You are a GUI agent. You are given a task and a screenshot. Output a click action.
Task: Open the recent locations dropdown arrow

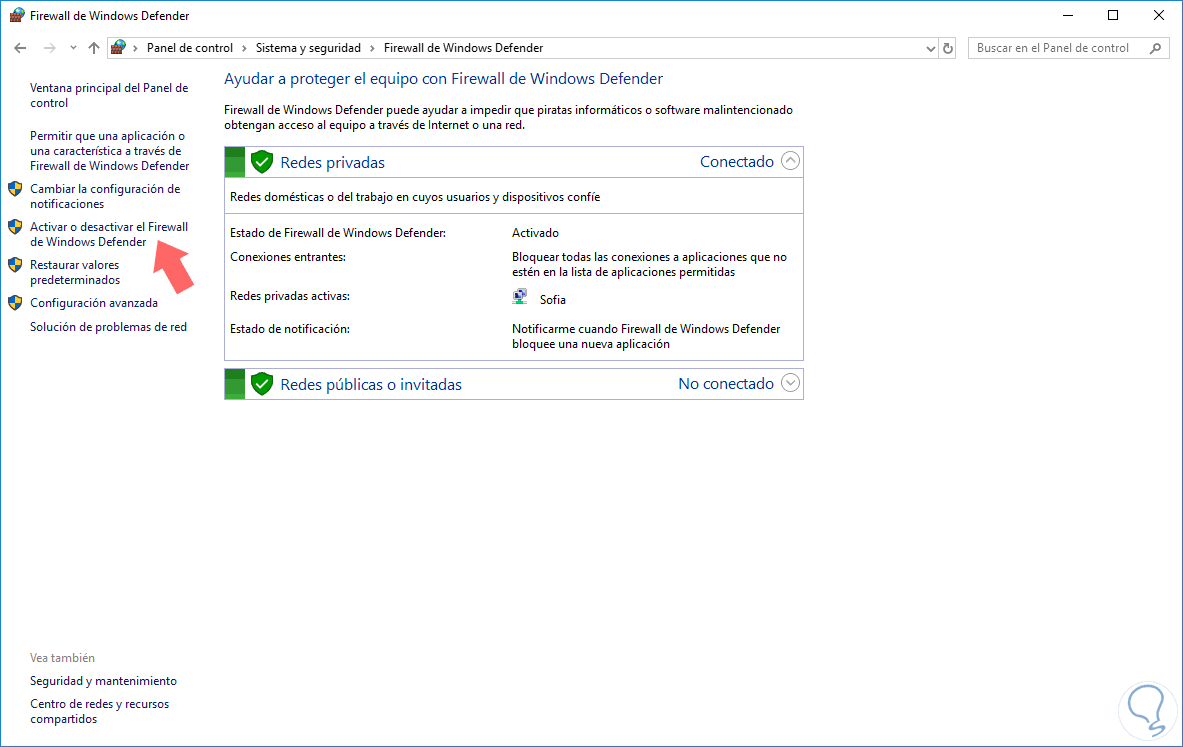pos(73,48)
